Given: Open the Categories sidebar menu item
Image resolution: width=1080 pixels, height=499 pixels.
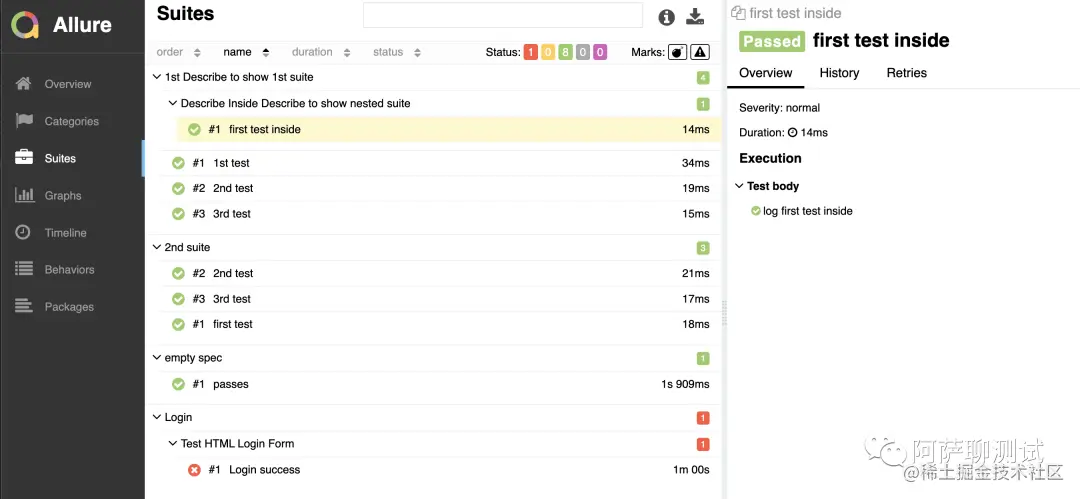Looking at the screenshot, I should 72,121.
